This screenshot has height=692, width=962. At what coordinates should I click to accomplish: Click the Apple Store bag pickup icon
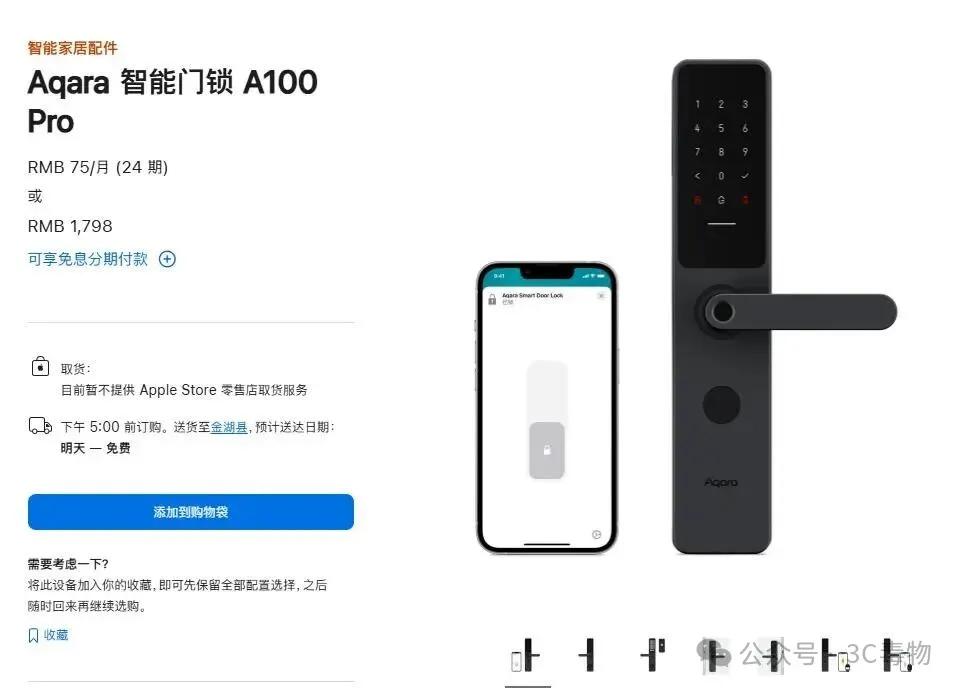coord(40,366)
